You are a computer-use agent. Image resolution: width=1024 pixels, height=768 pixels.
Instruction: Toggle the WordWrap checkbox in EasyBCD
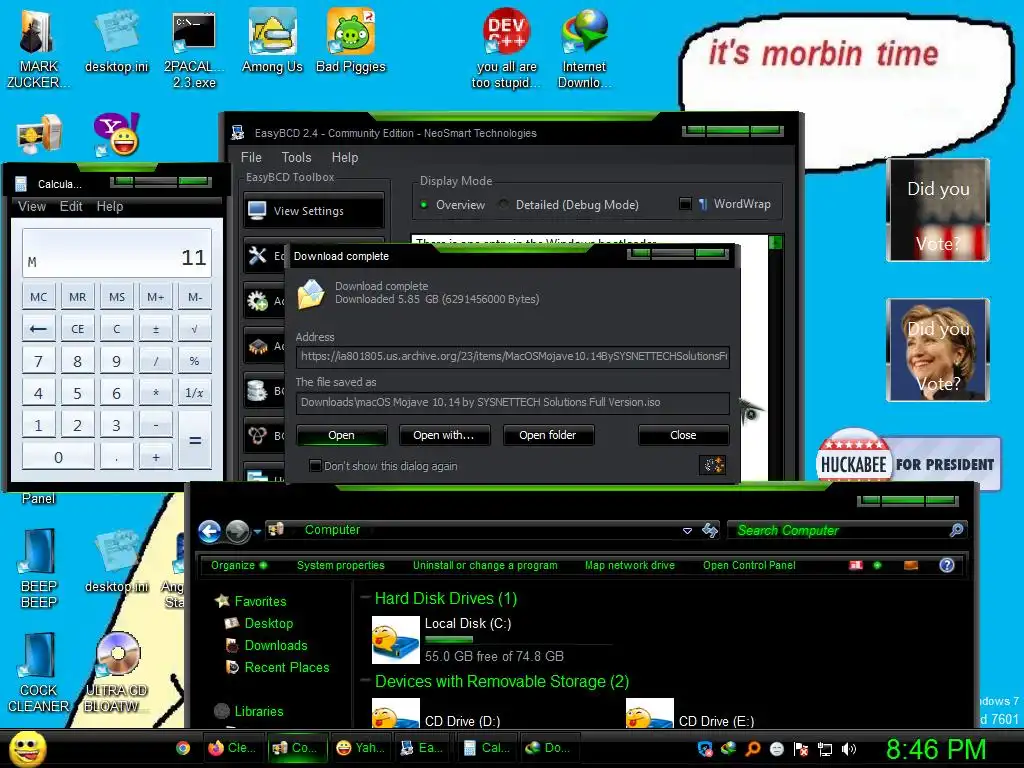(x=685, y=204)
